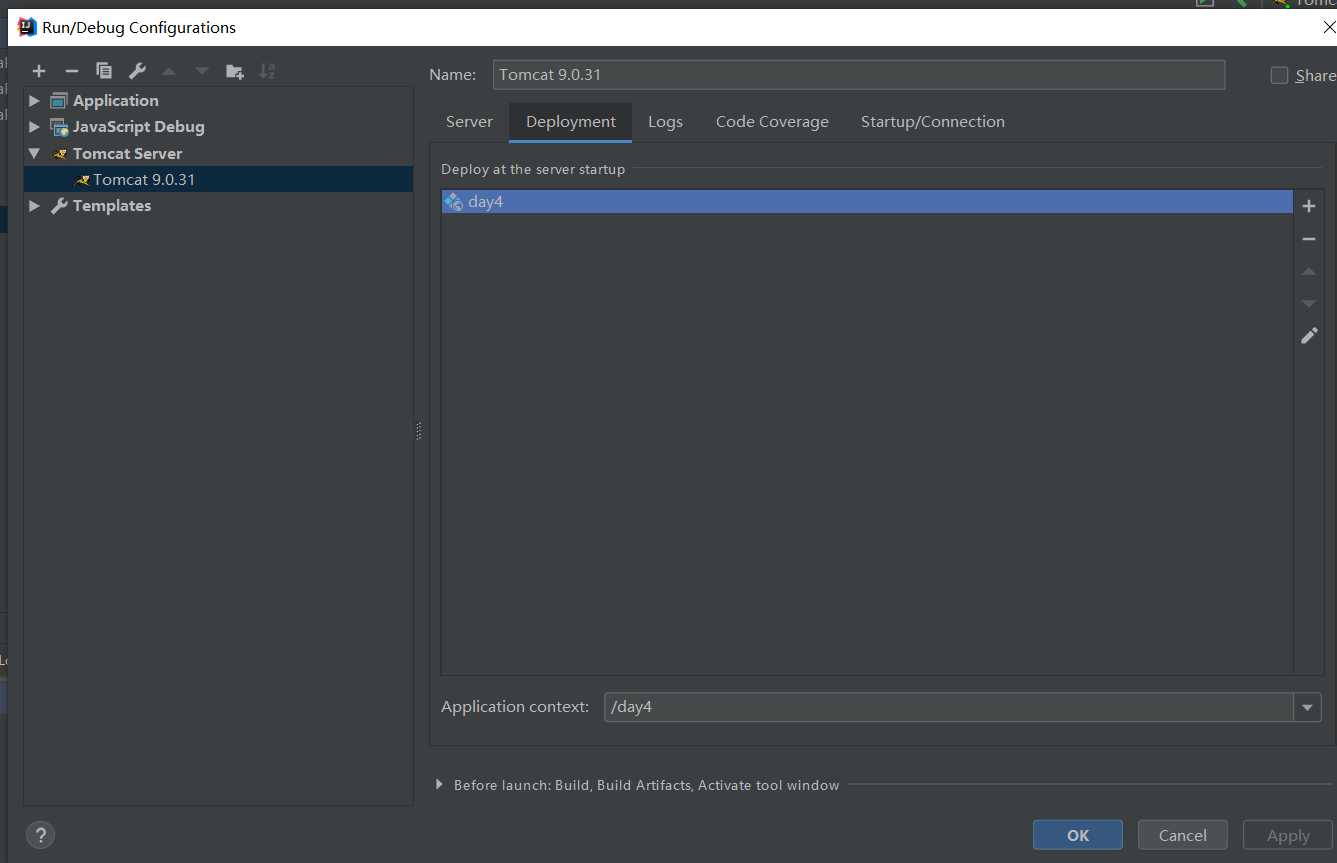
Task: Click the Cancel button
Action: [1183, 835]
